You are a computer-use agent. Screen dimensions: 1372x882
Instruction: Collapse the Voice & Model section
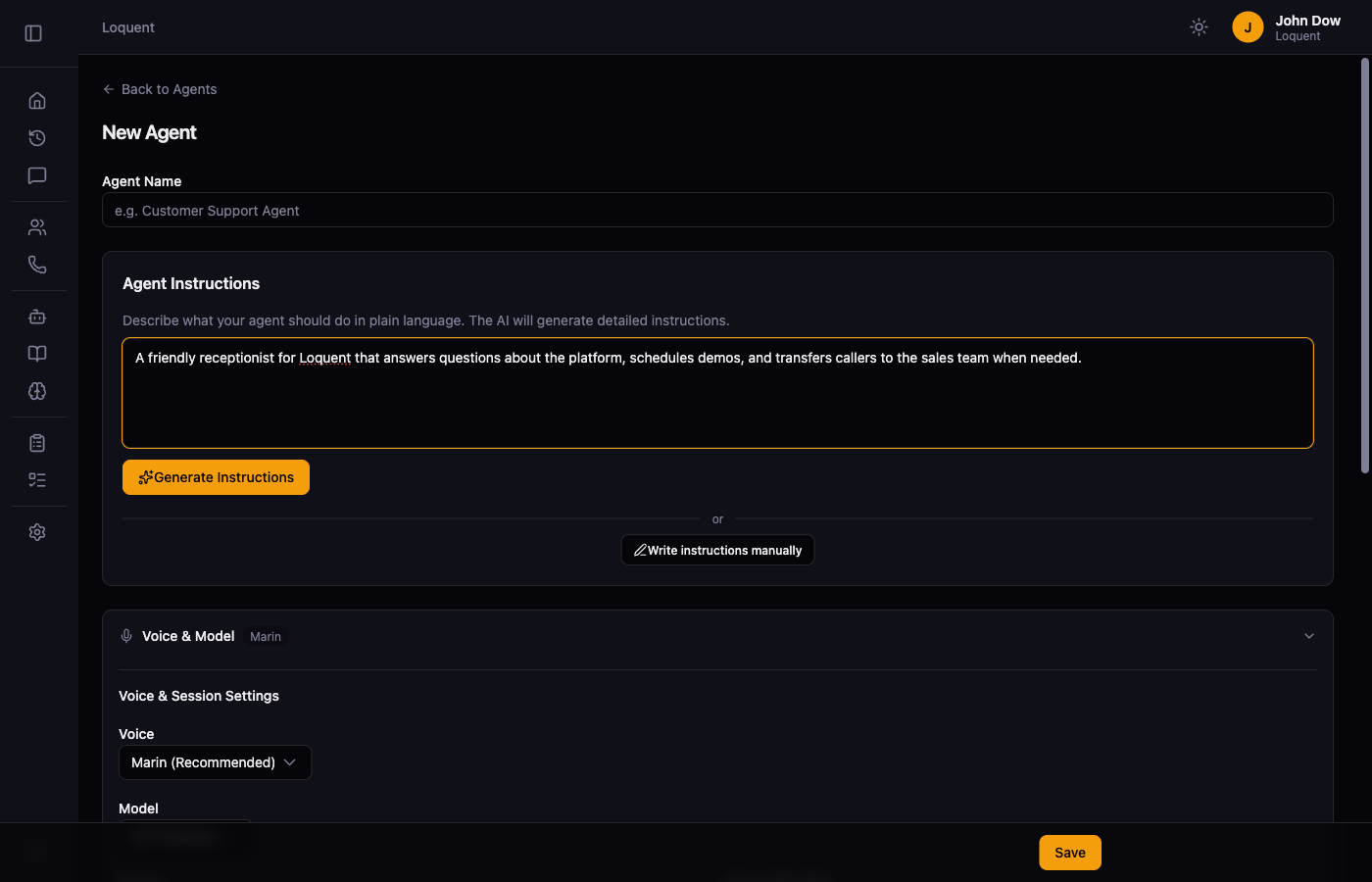tap(1309, 635)
